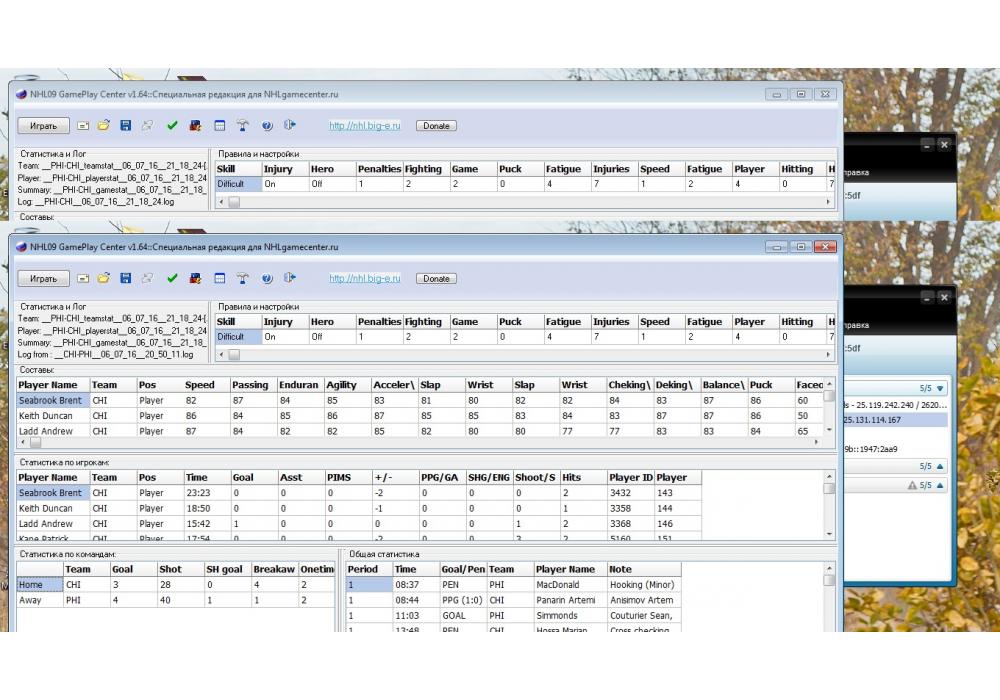Image resolution: width=1000 pixels, height=700 pixels.
Task: Click the open folder icon in background window toolbar
Action: coord(103,126)
